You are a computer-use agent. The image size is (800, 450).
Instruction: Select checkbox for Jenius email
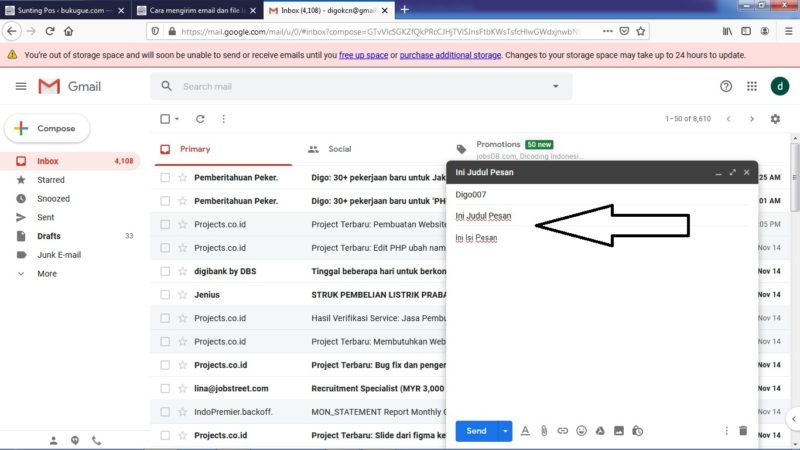point(165,295)
